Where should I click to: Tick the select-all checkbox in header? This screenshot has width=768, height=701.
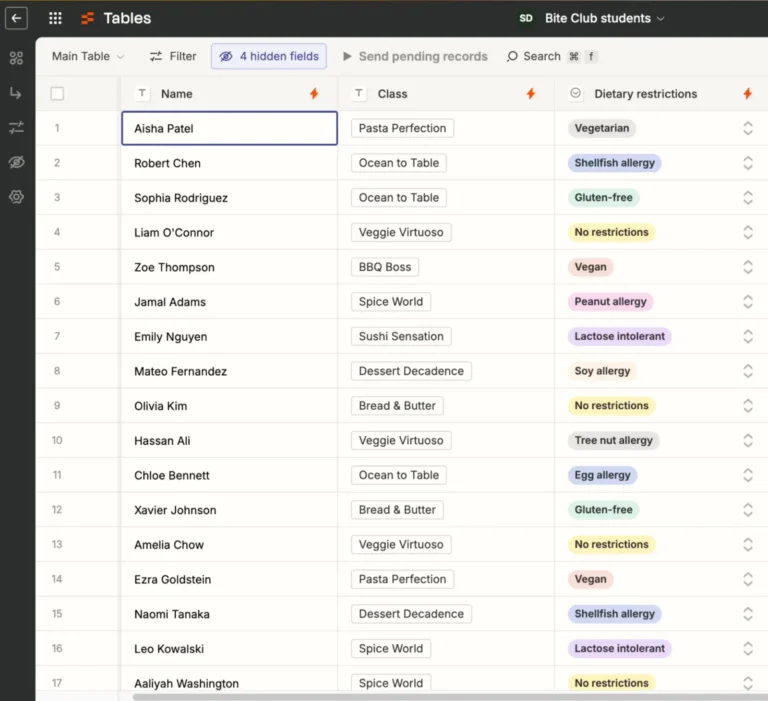(x=57, y=94)
